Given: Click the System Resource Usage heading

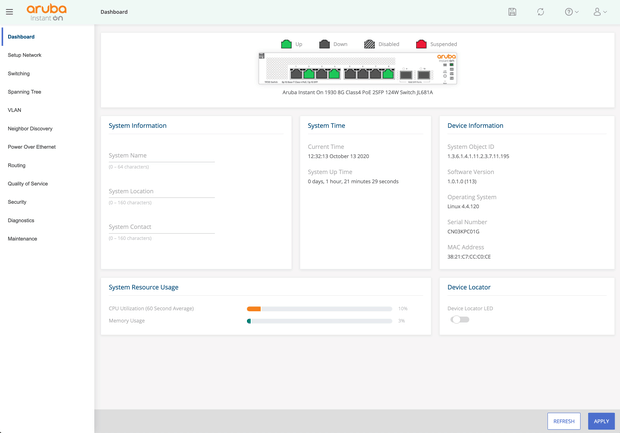Looking at the screenshot, I should tap(144, 287).
